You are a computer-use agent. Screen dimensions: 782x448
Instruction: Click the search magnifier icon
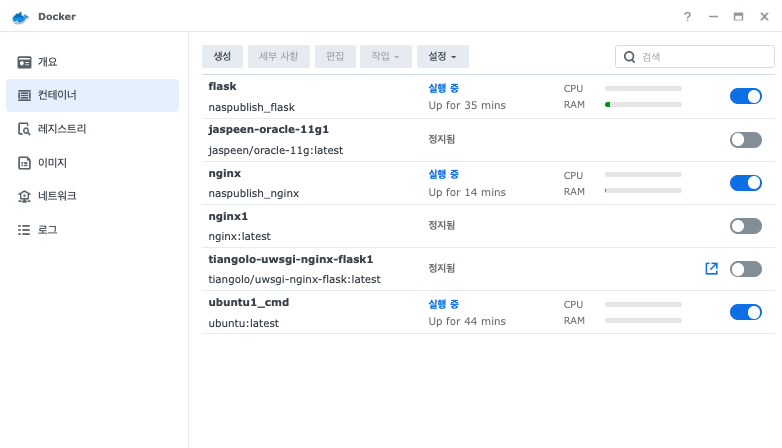[x=629, y=57]
